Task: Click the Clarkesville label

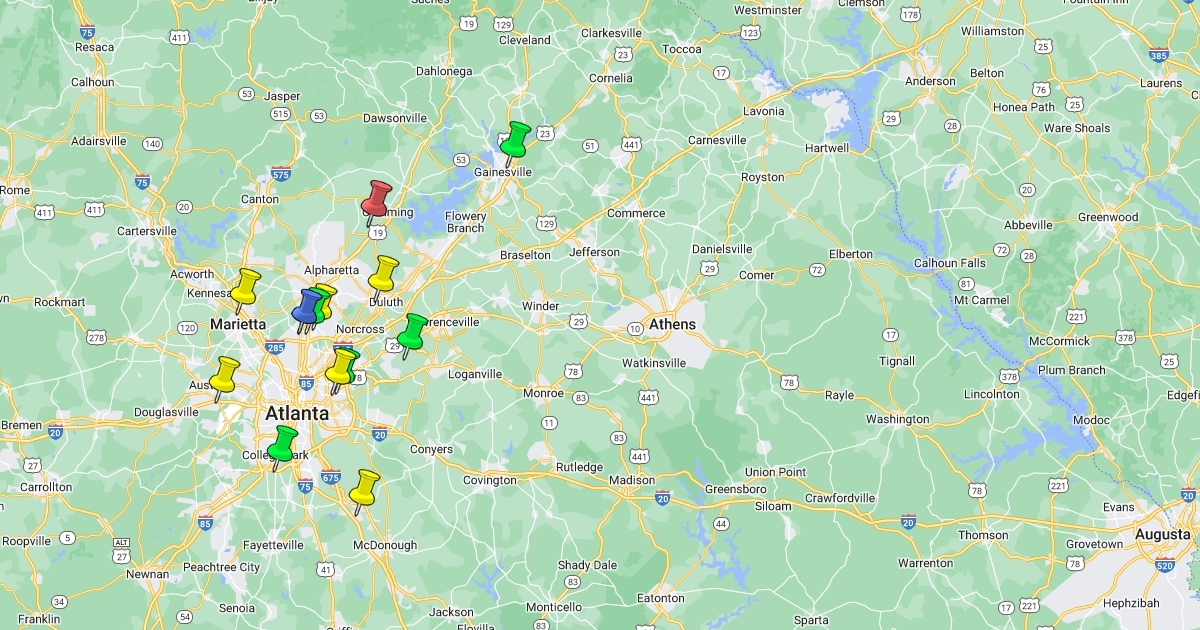Action: pyautogui.click(x=611, y=33)
